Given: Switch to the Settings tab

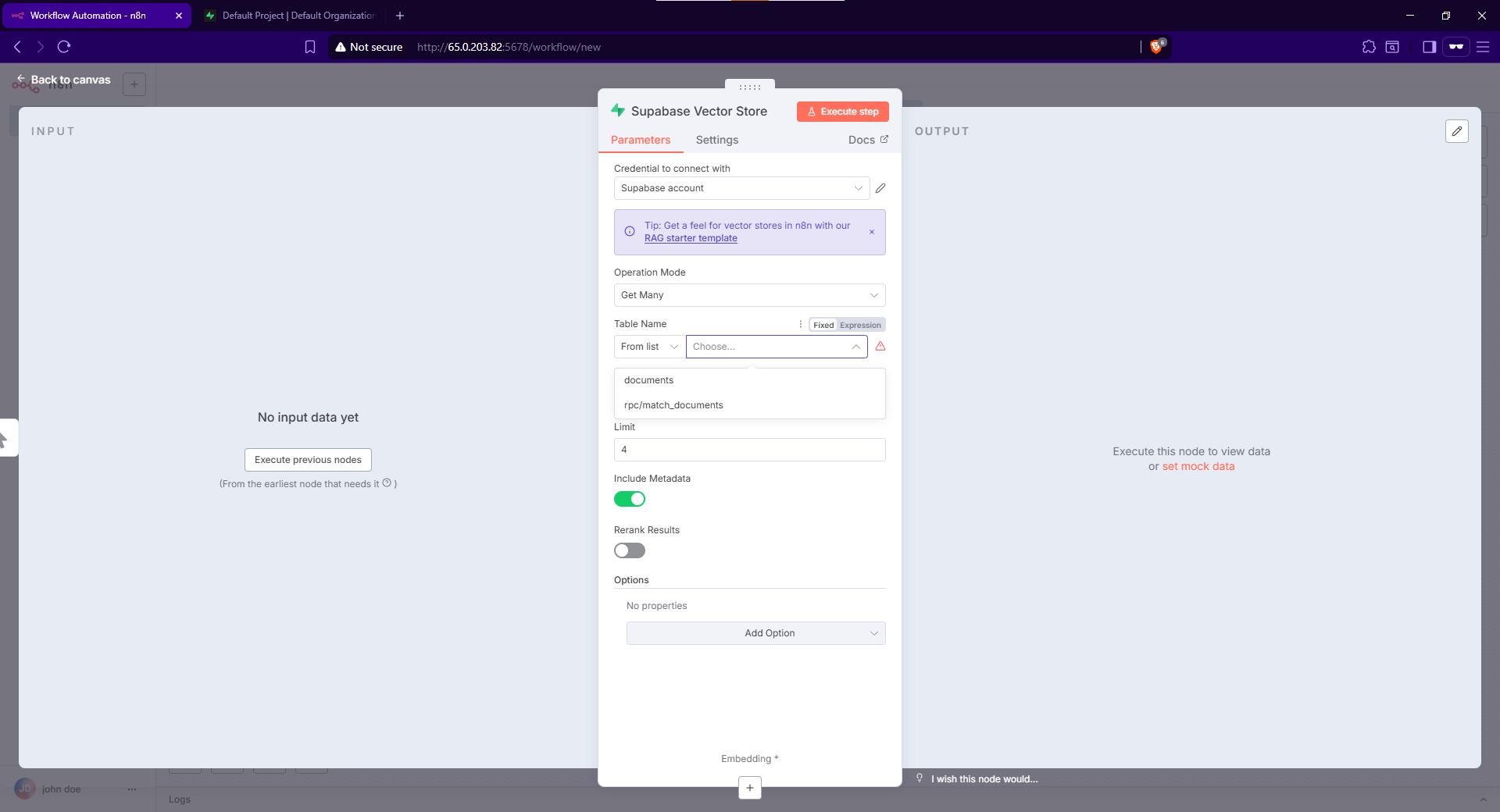Looking at the screenshot, I should 716,140.
